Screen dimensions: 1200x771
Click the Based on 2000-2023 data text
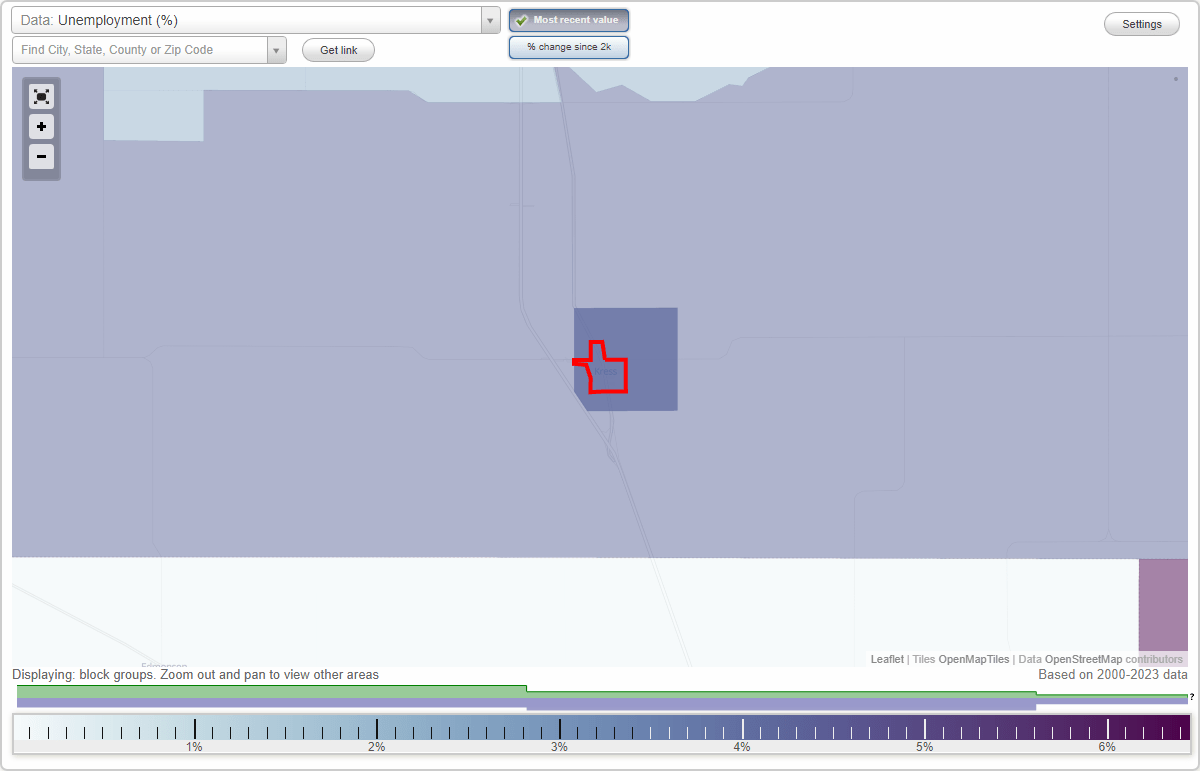pyautogui.click(x=1113, y=675)
